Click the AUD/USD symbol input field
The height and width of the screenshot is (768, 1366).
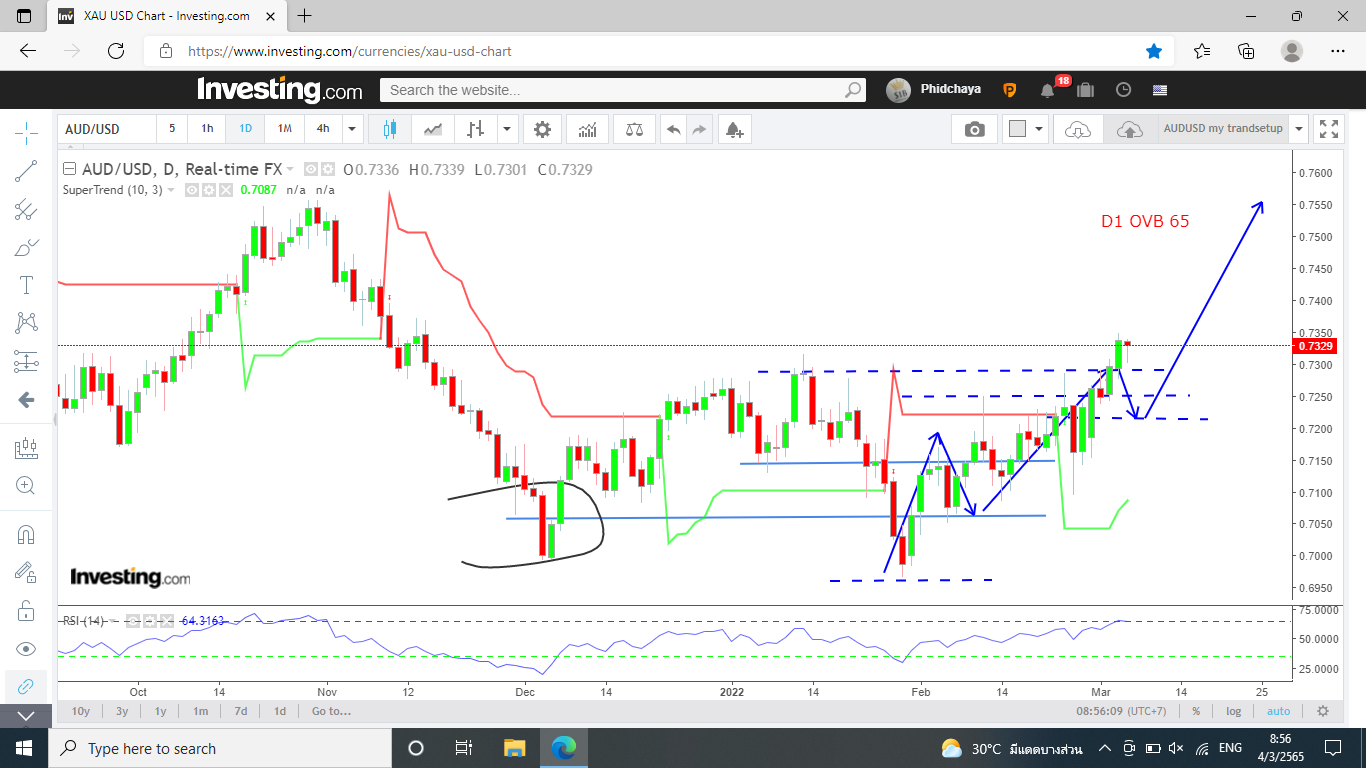click(x=107, y=129)
